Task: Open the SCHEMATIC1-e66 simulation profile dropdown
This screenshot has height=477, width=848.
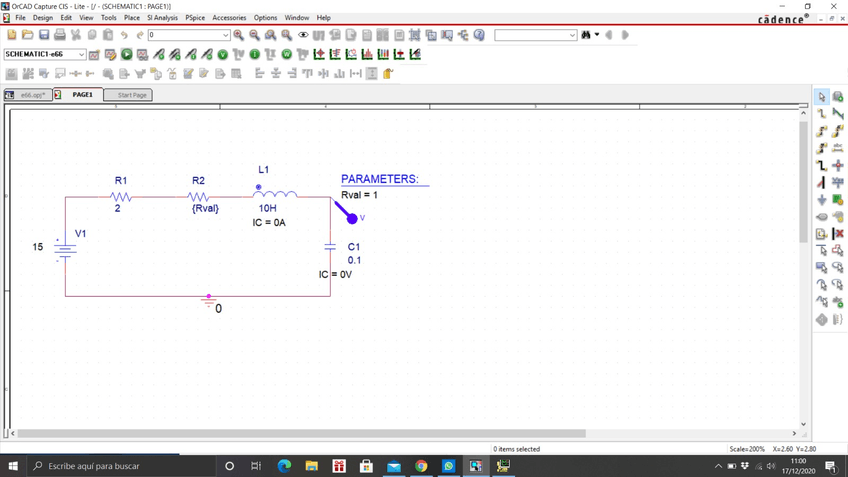Action: [x=81, y=54]
